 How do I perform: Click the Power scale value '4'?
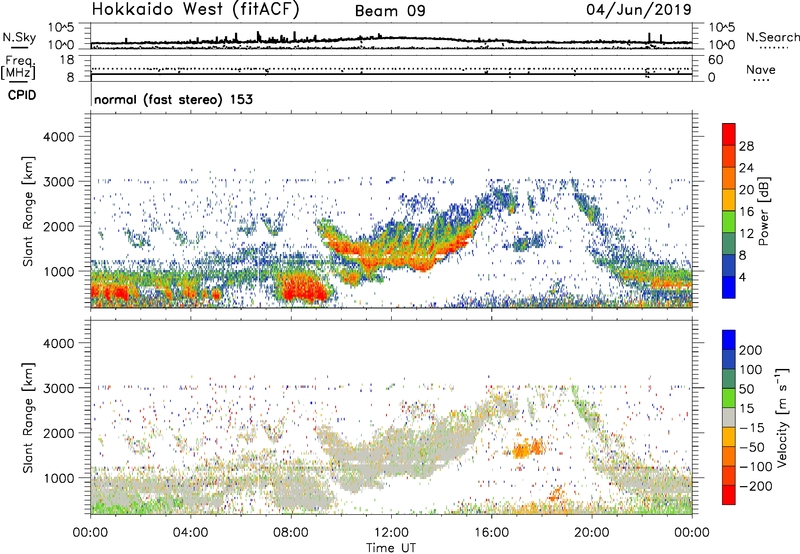coord(742,277)
